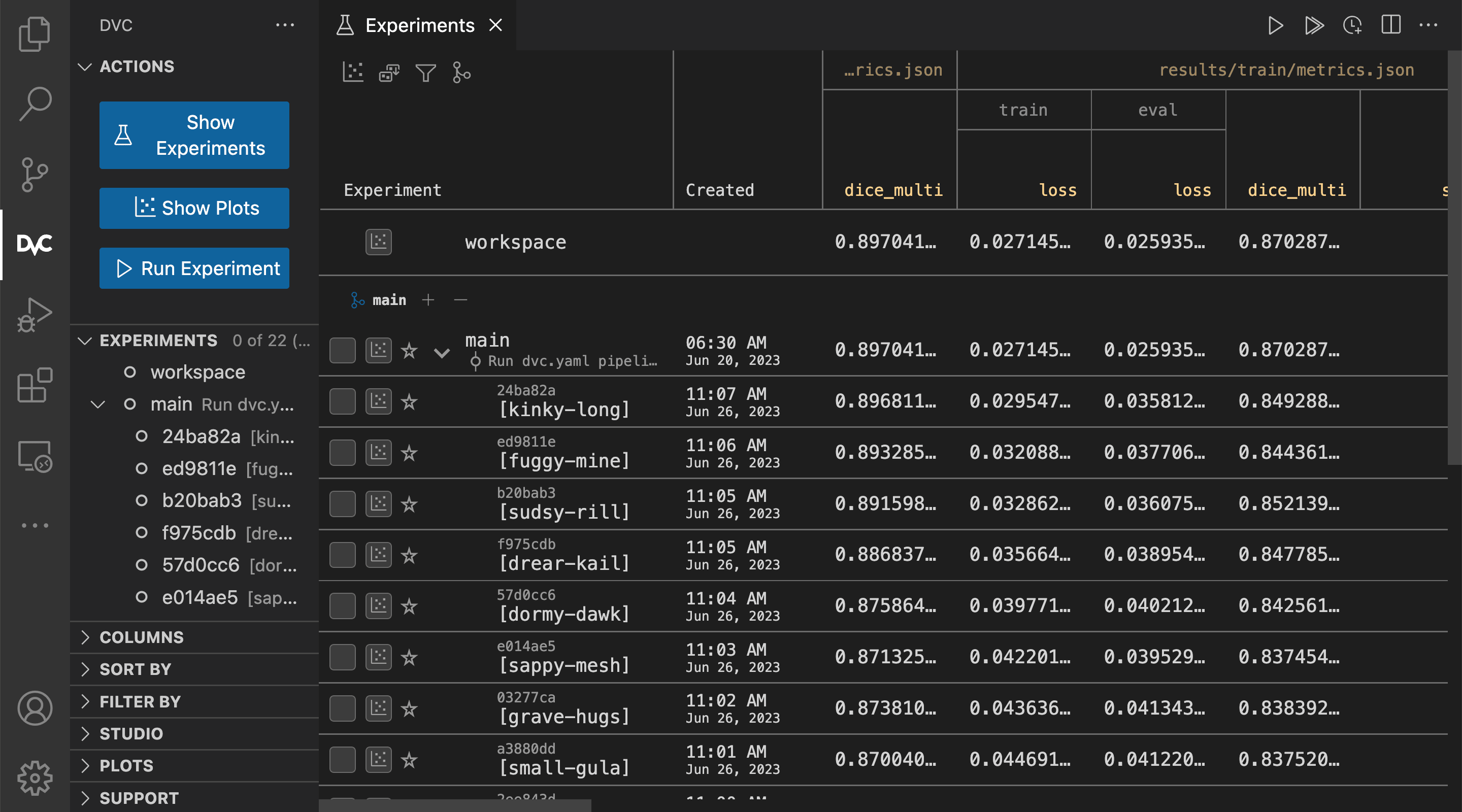This screenshot has height=812, width=1462.
Task: Star the kinky-long experiment
Action: click(409, 402)
